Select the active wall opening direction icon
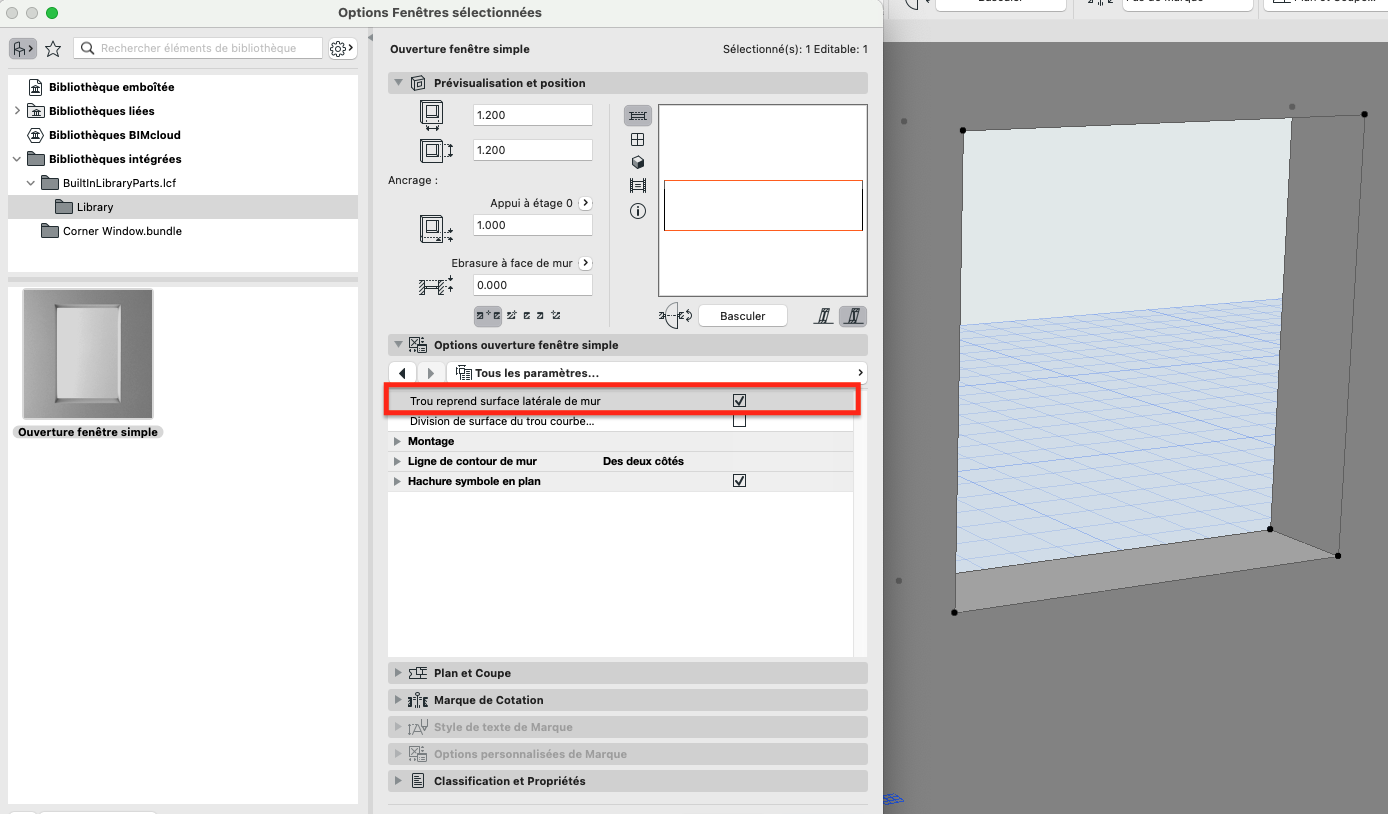The height and width of the screenshot is (814, 1388). point(853,316)
